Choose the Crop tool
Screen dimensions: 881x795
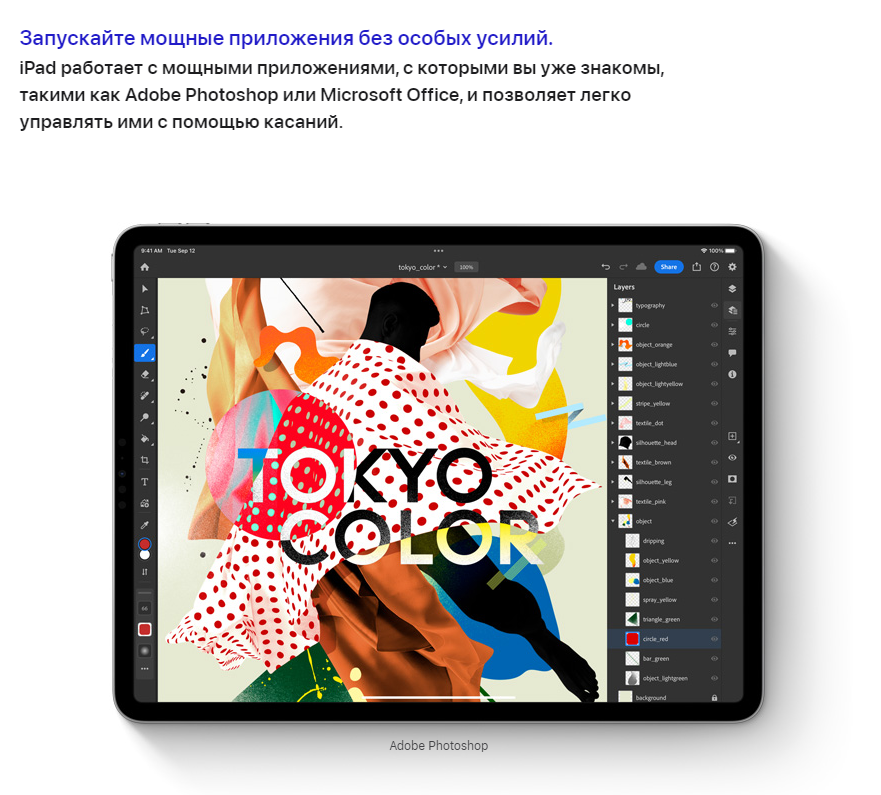[145, 460]
